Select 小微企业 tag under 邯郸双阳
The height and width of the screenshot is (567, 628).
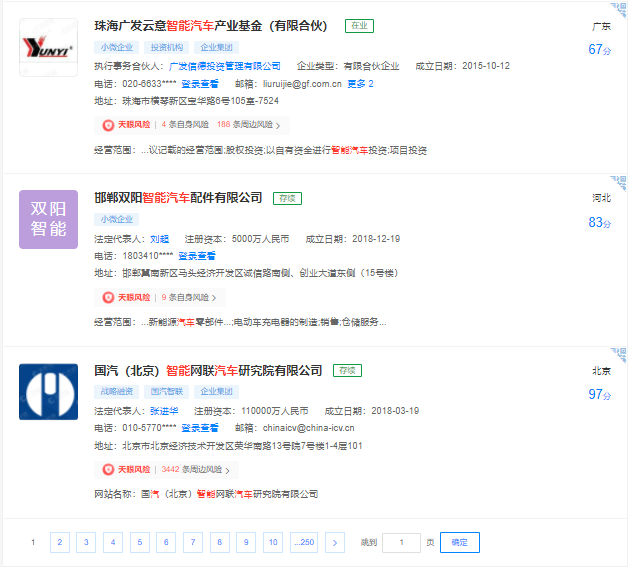[117, 219]
